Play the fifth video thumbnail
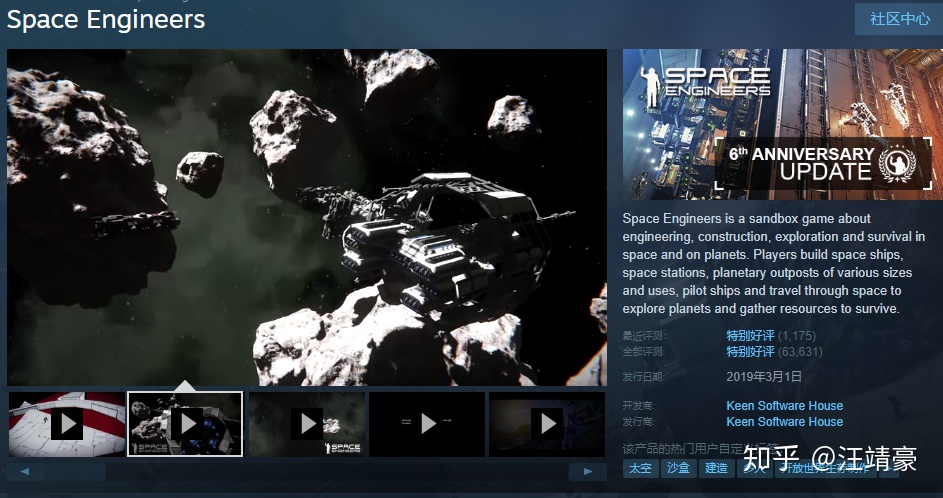 click(547, 424)
